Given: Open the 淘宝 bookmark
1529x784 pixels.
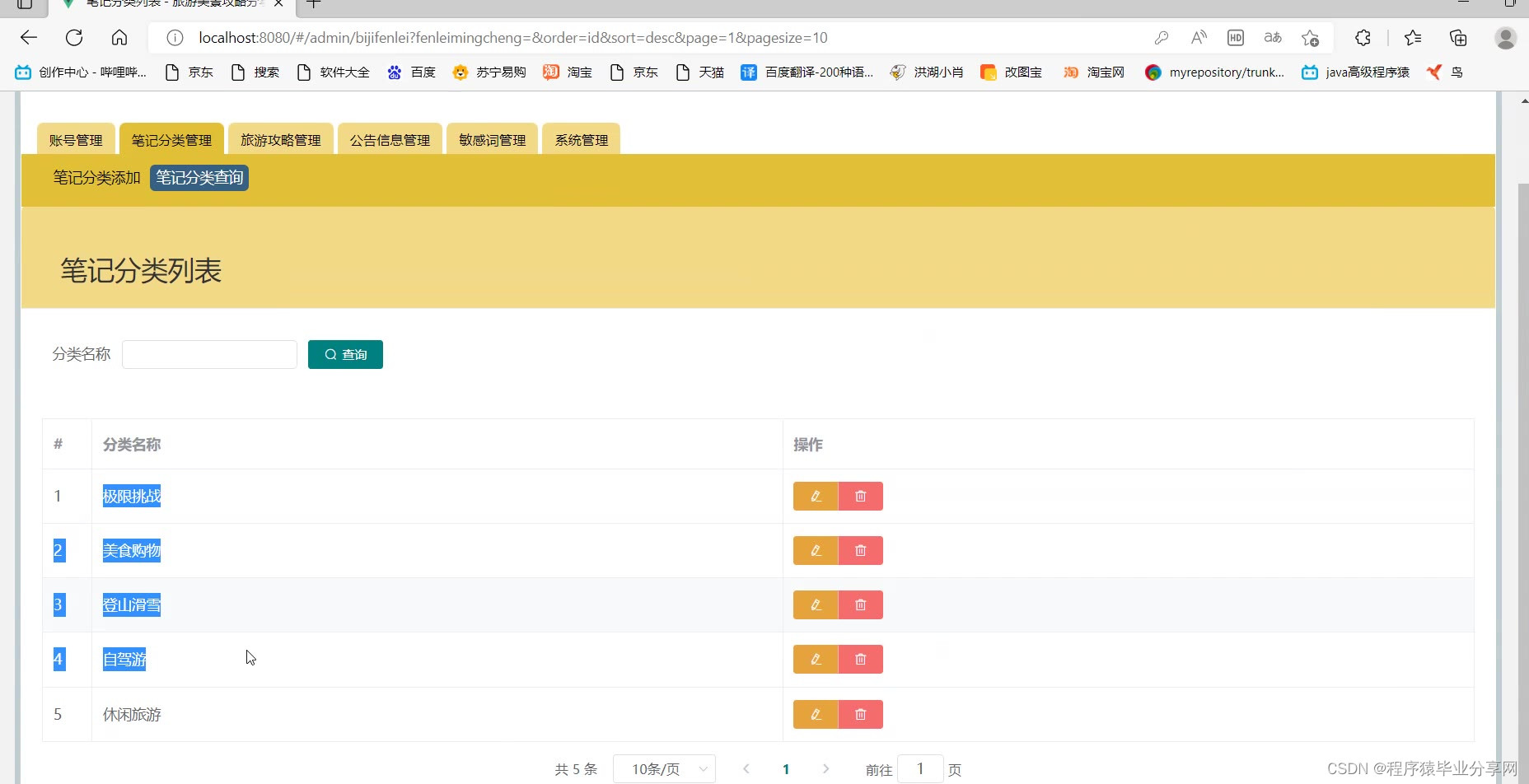Looking at the screenshot, I should [x=568, y=72].
